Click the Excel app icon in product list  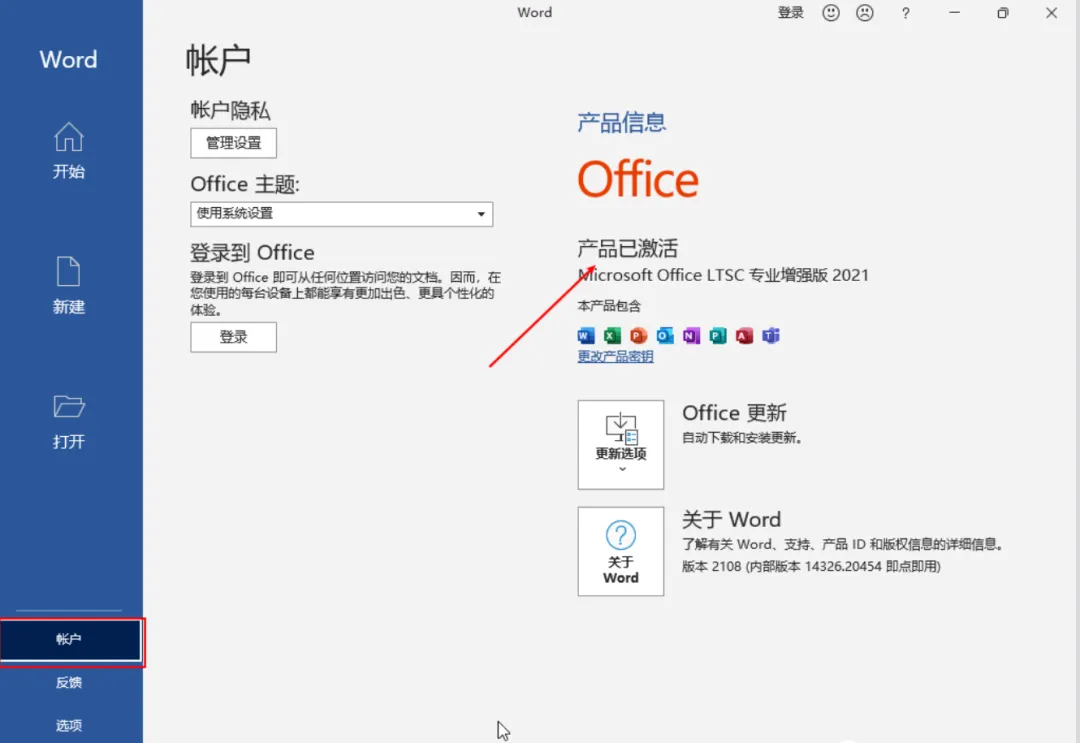pos(612,335)
